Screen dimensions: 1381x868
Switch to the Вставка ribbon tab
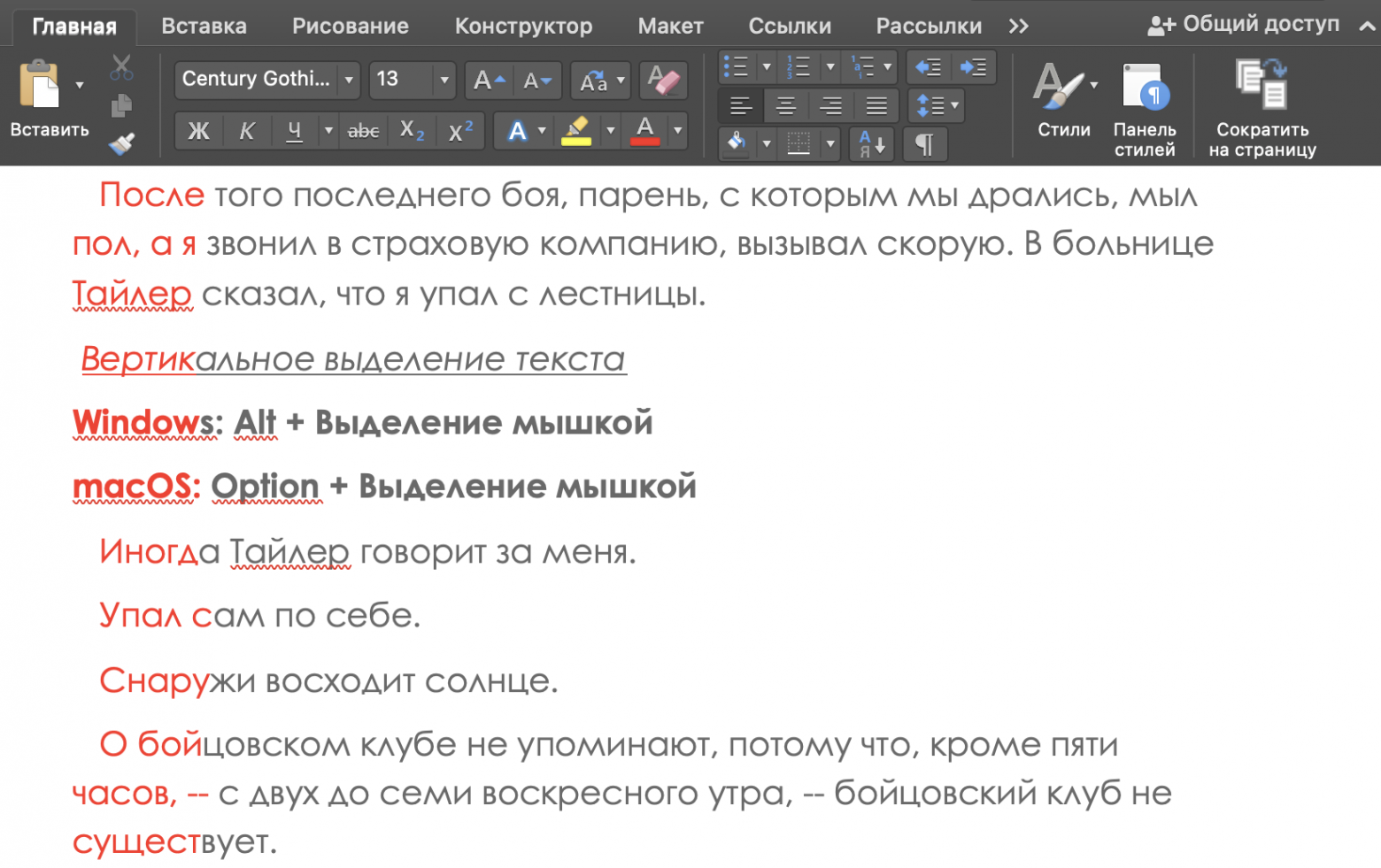[203, 26]
